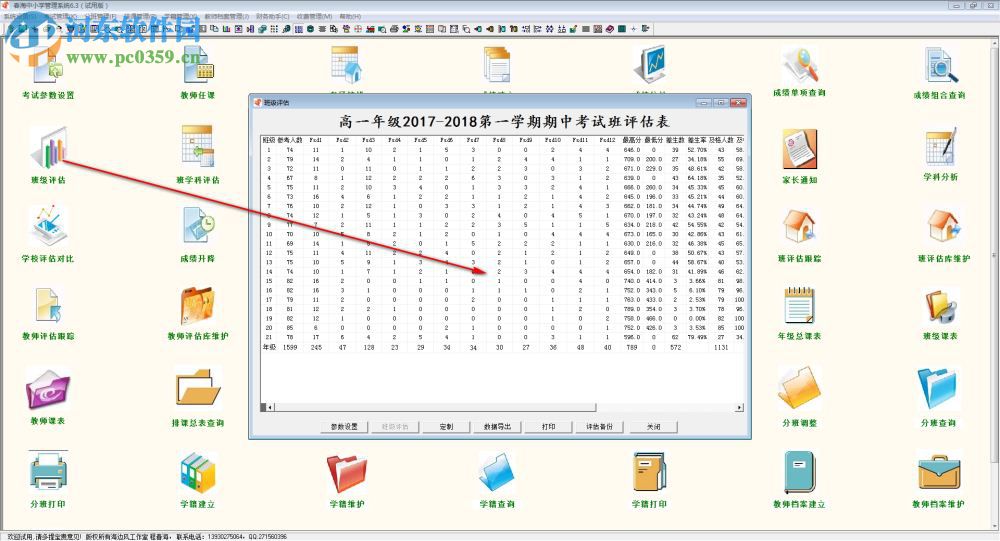Open the 班评估库维护 house icon
The width and height of the screenshot is (1000, 541).
[944, 227]
